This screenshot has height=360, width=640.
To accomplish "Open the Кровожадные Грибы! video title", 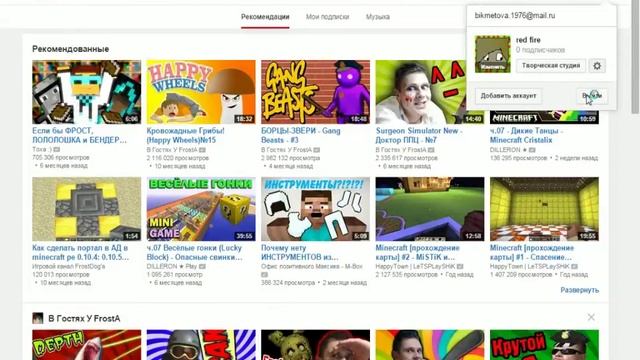I will [x=185, y=136].
